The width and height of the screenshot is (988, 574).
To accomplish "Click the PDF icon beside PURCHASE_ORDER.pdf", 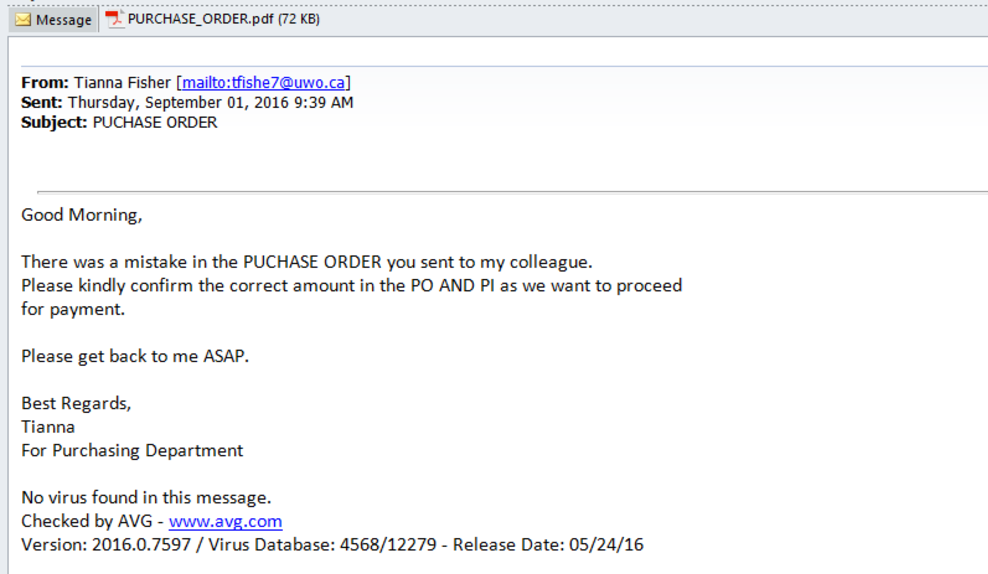I will [x=115, y=19].
